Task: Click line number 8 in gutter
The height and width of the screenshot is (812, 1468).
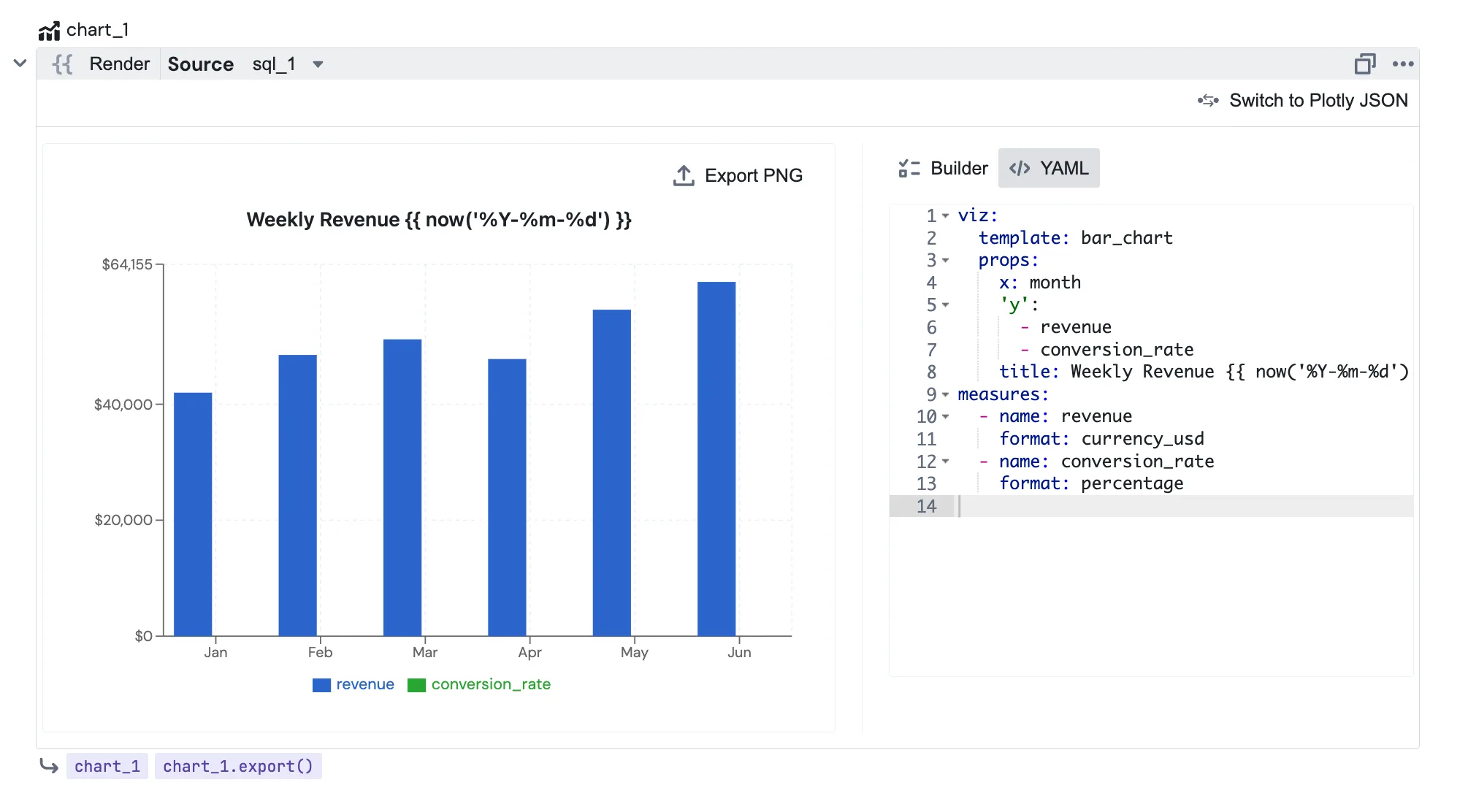Action: (931, 372)
